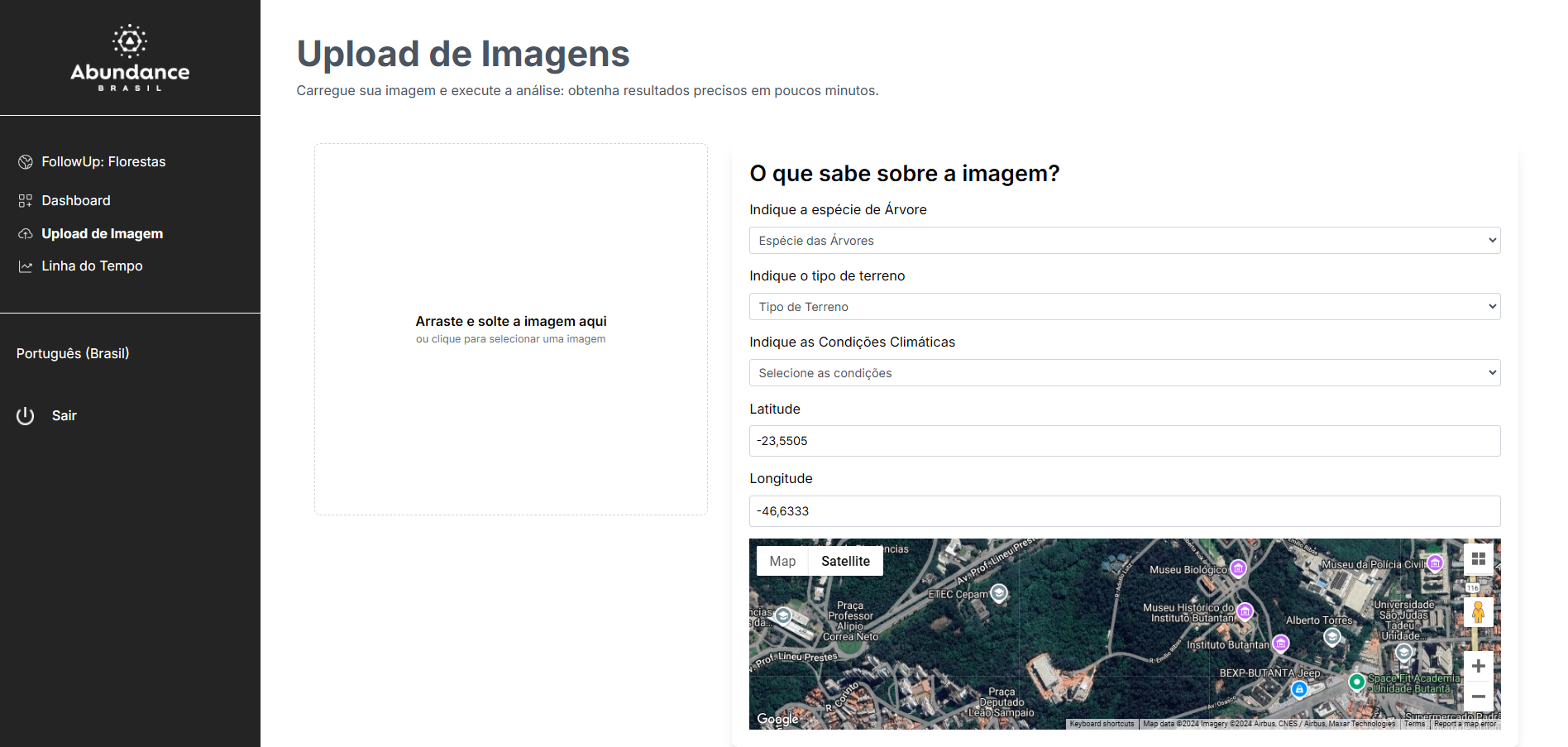The width and height of the screenshot is (1568, 747).
Task: Click the Street View pegman icon
Action: pyautogui.click(x=1479, y=612)
